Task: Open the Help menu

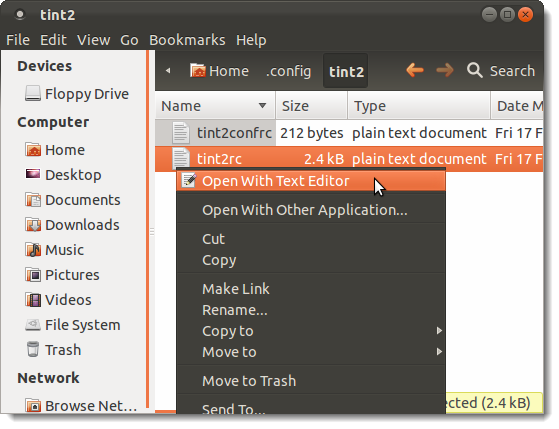Action: click(x=251, y=40)
